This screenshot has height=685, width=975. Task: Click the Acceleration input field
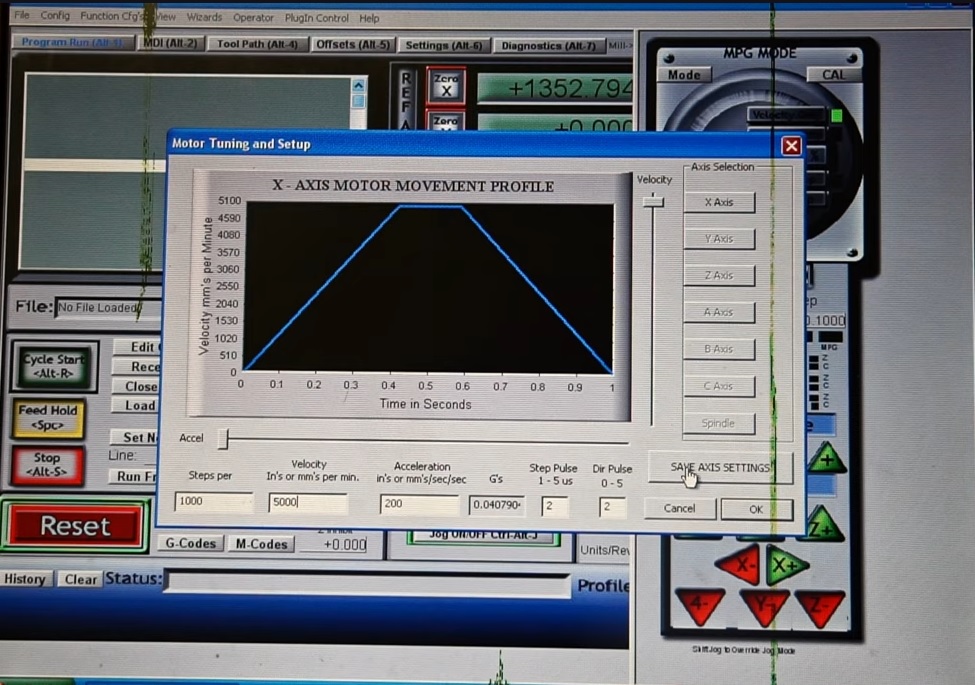click(x=420, y=503)
